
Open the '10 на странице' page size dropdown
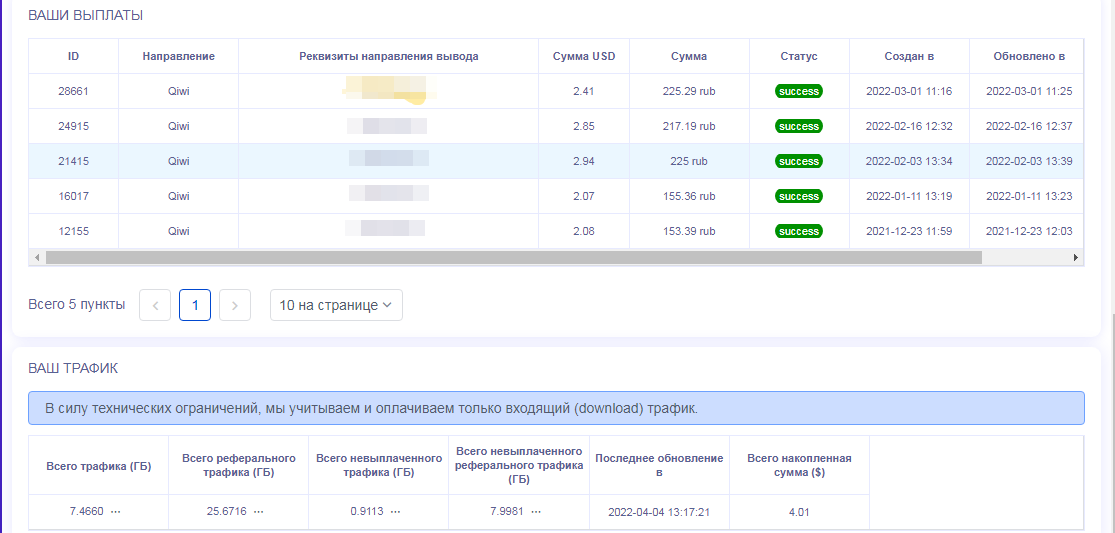[336, 306]
